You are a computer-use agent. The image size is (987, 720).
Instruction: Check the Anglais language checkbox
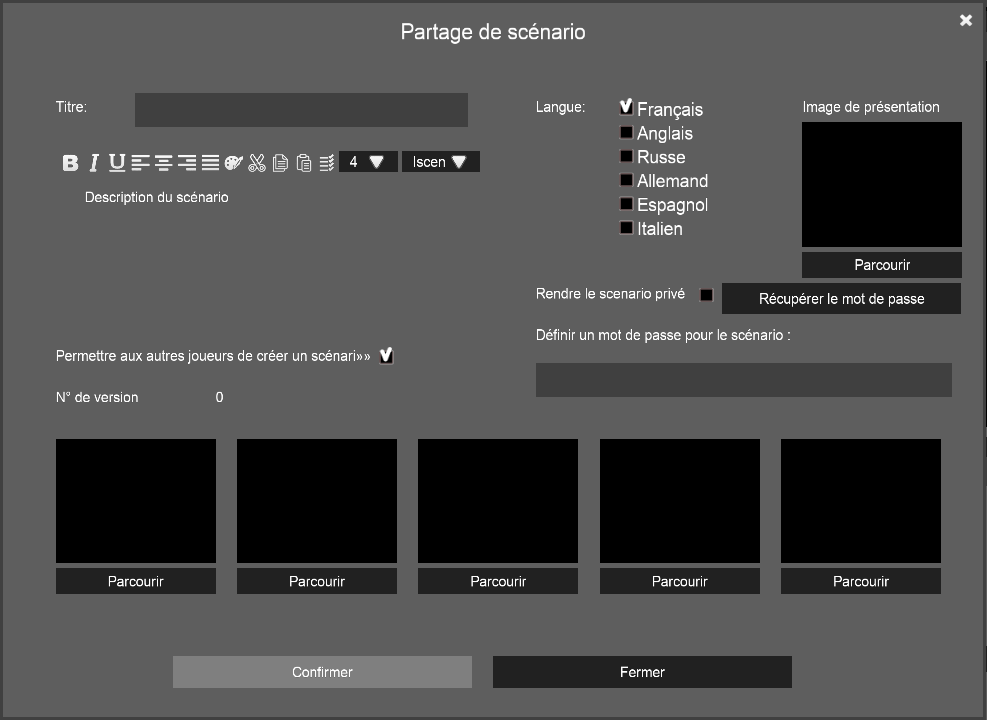click(626, 132)
